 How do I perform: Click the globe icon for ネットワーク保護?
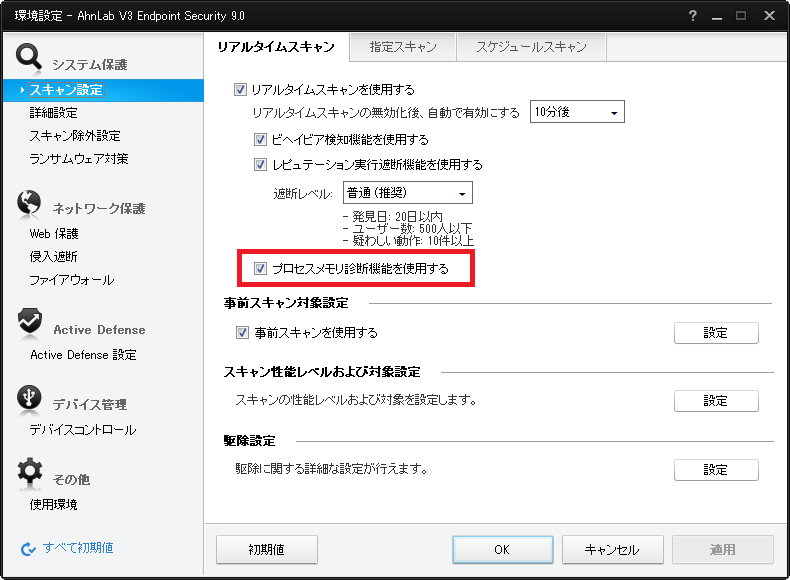tap(29, 203)
